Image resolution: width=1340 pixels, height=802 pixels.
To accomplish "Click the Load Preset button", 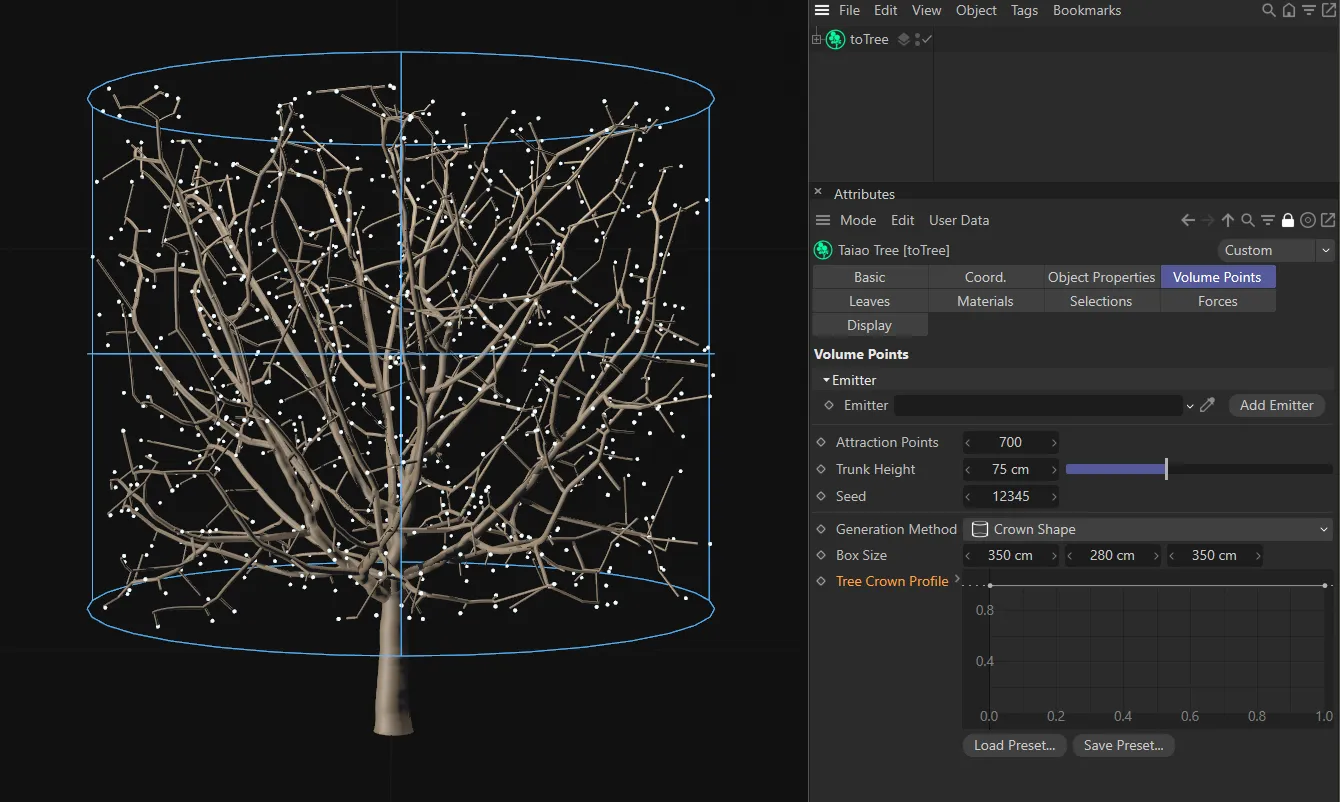I will [1014, 745].
